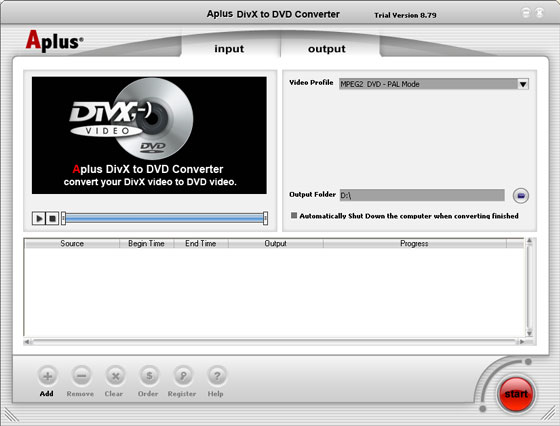The image size is (560, 426).
Task: Click the Clear list X icon
Action: click(115, 376)
